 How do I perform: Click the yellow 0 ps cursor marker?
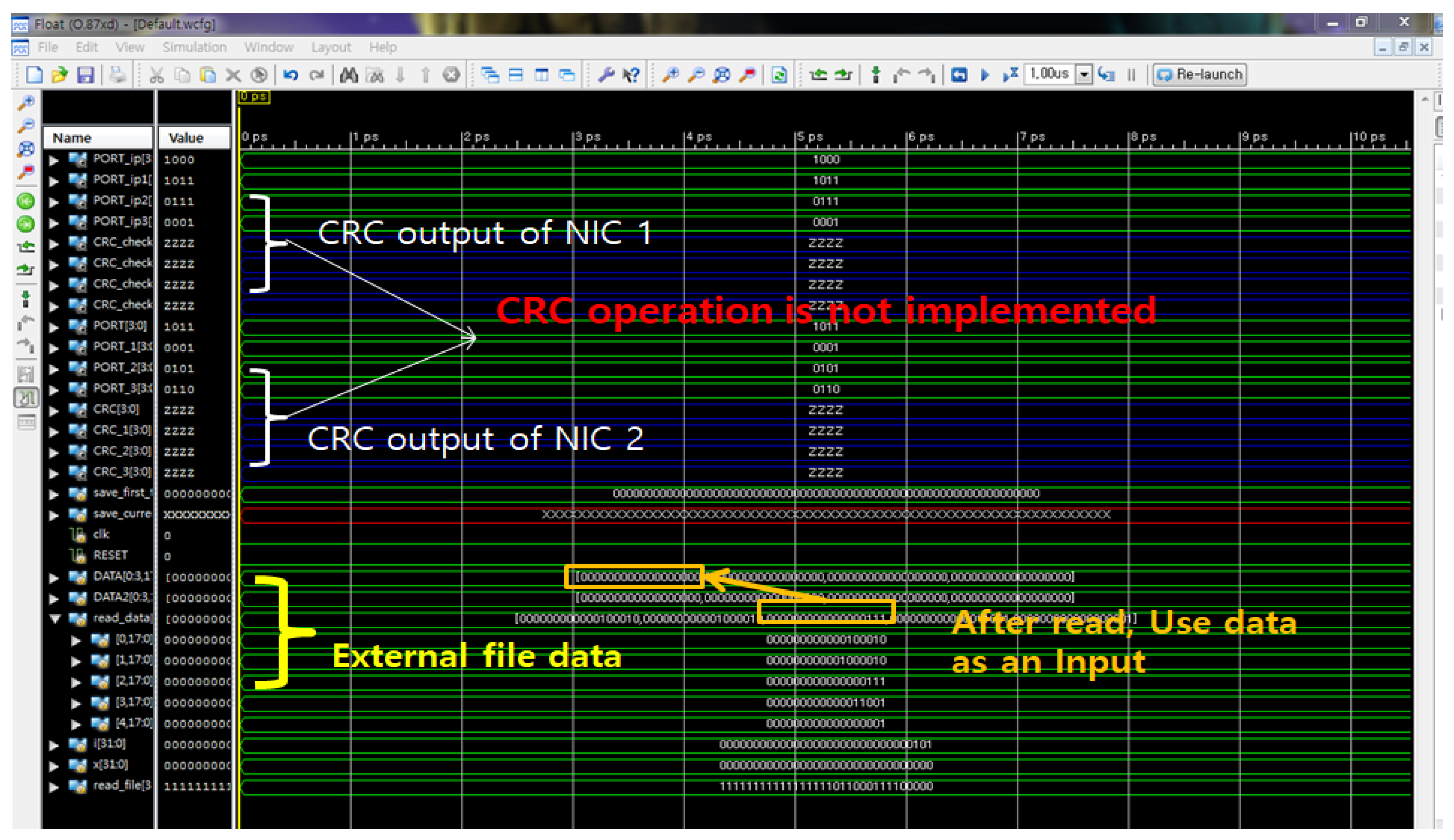coord(254,96)
